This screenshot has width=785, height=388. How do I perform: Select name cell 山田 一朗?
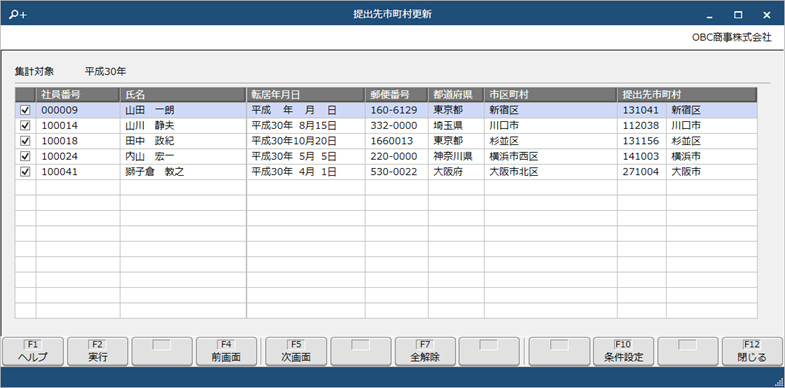click(x=183, y=110)
